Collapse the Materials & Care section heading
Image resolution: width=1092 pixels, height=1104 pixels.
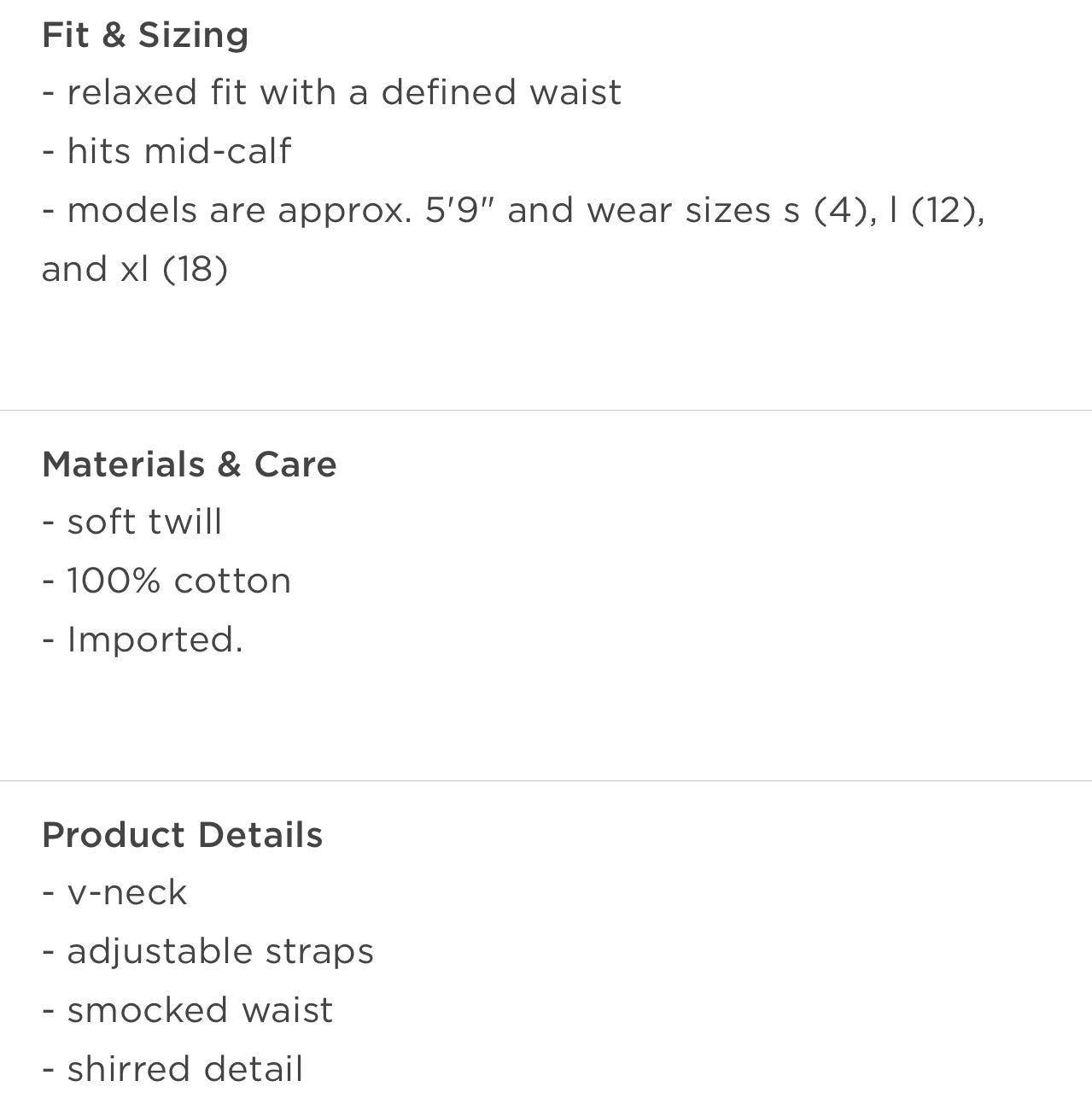click(189, 464)
